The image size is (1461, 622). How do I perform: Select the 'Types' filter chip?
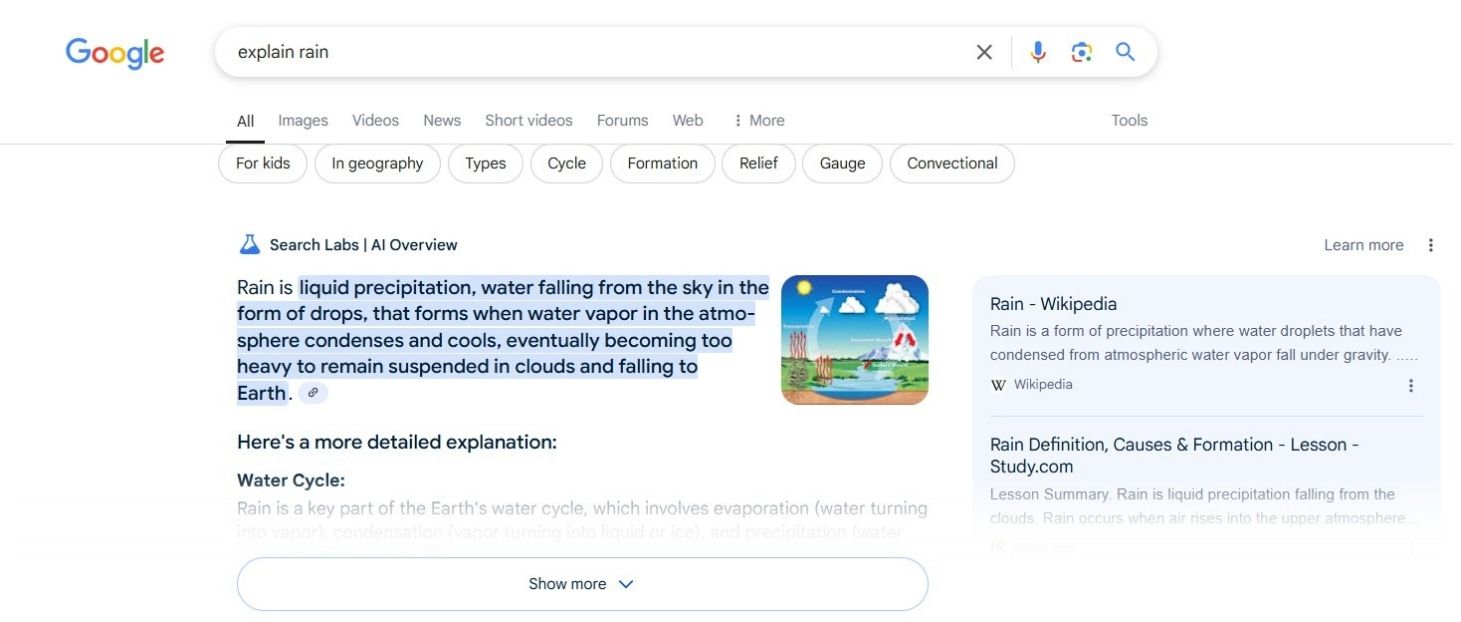point(485,164)
